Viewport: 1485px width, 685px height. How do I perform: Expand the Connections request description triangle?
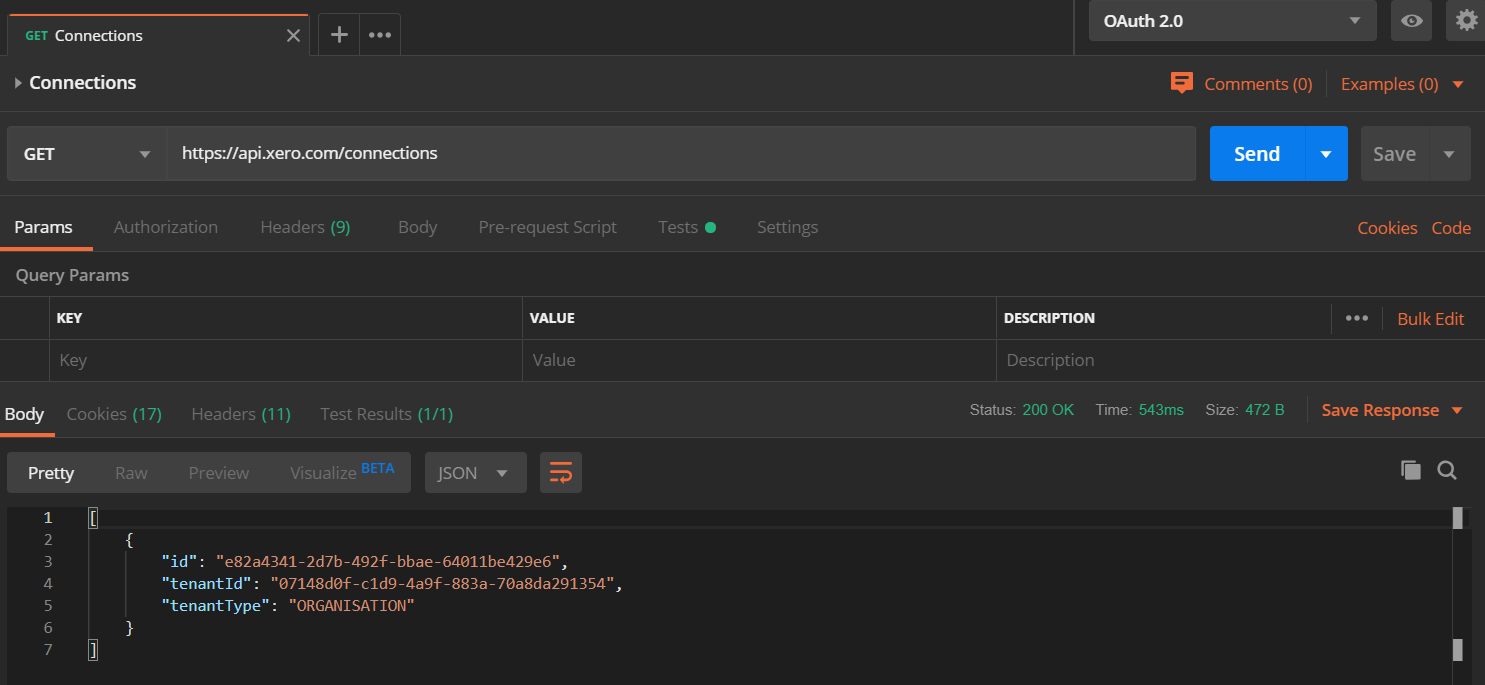pos(18,83)
